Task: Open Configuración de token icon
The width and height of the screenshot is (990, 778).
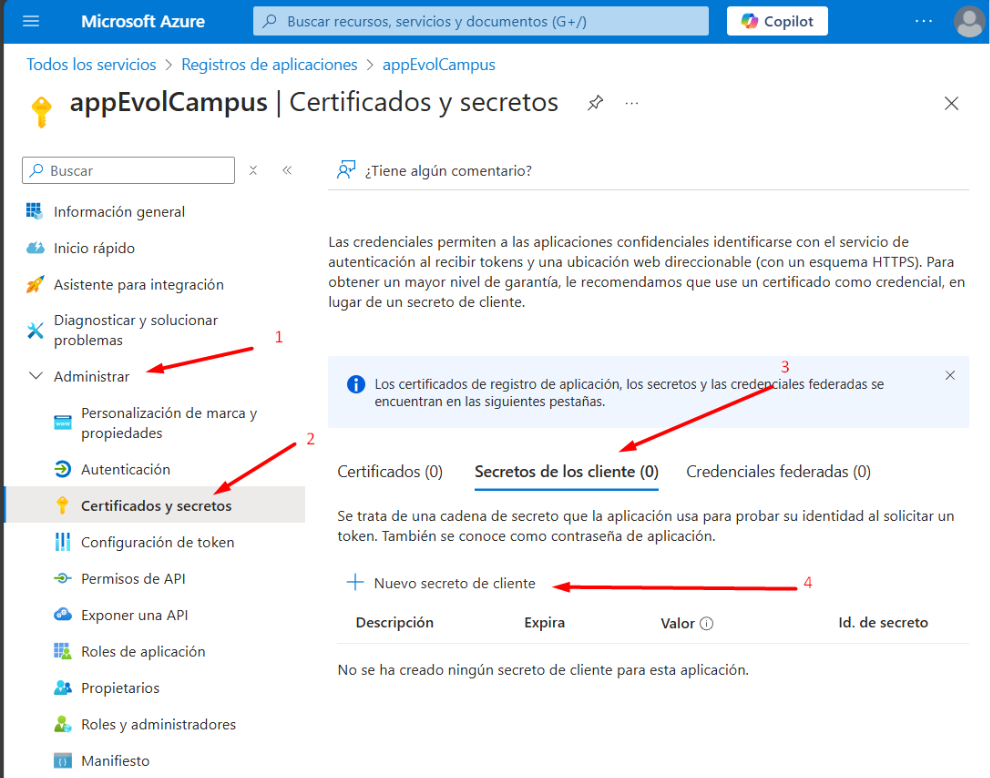Action: [63, 542]
